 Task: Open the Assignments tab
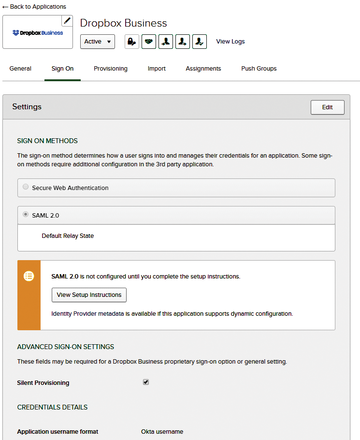(203, 68)
